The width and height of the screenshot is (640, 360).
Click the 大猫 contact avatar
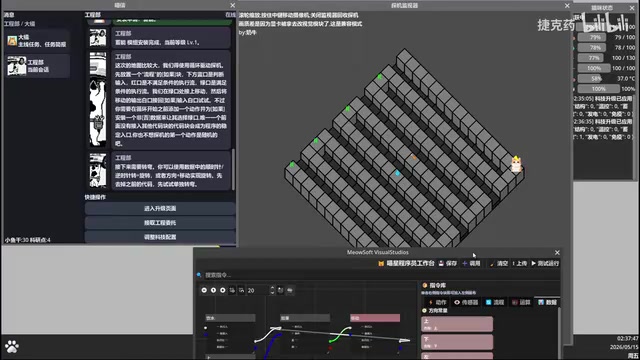coord(12,40)
